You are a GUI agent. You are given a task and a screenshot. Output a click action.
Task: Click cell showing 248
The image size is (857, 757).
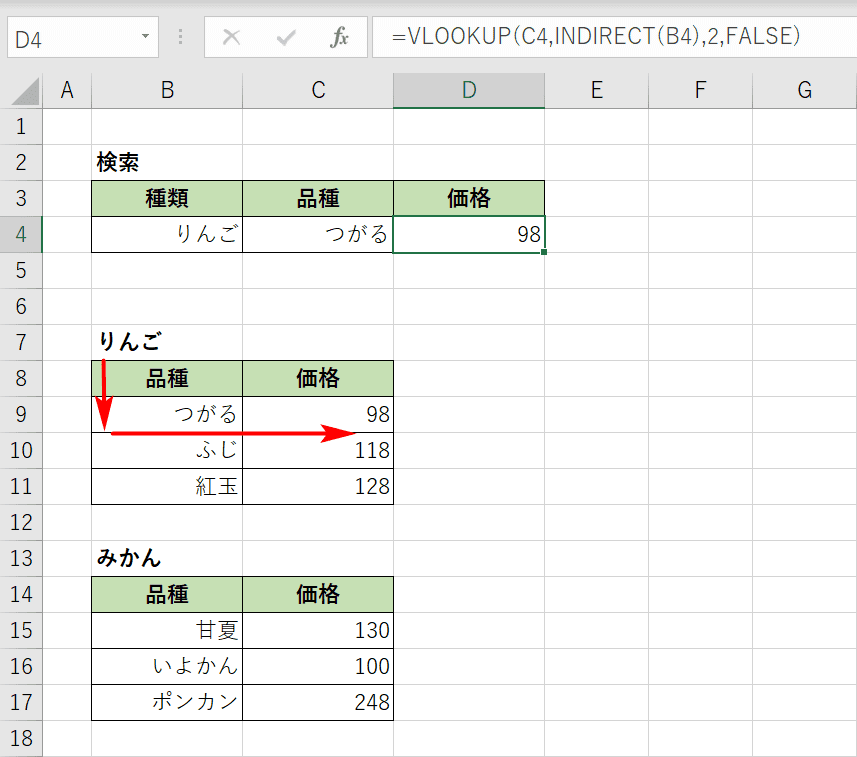318,702
